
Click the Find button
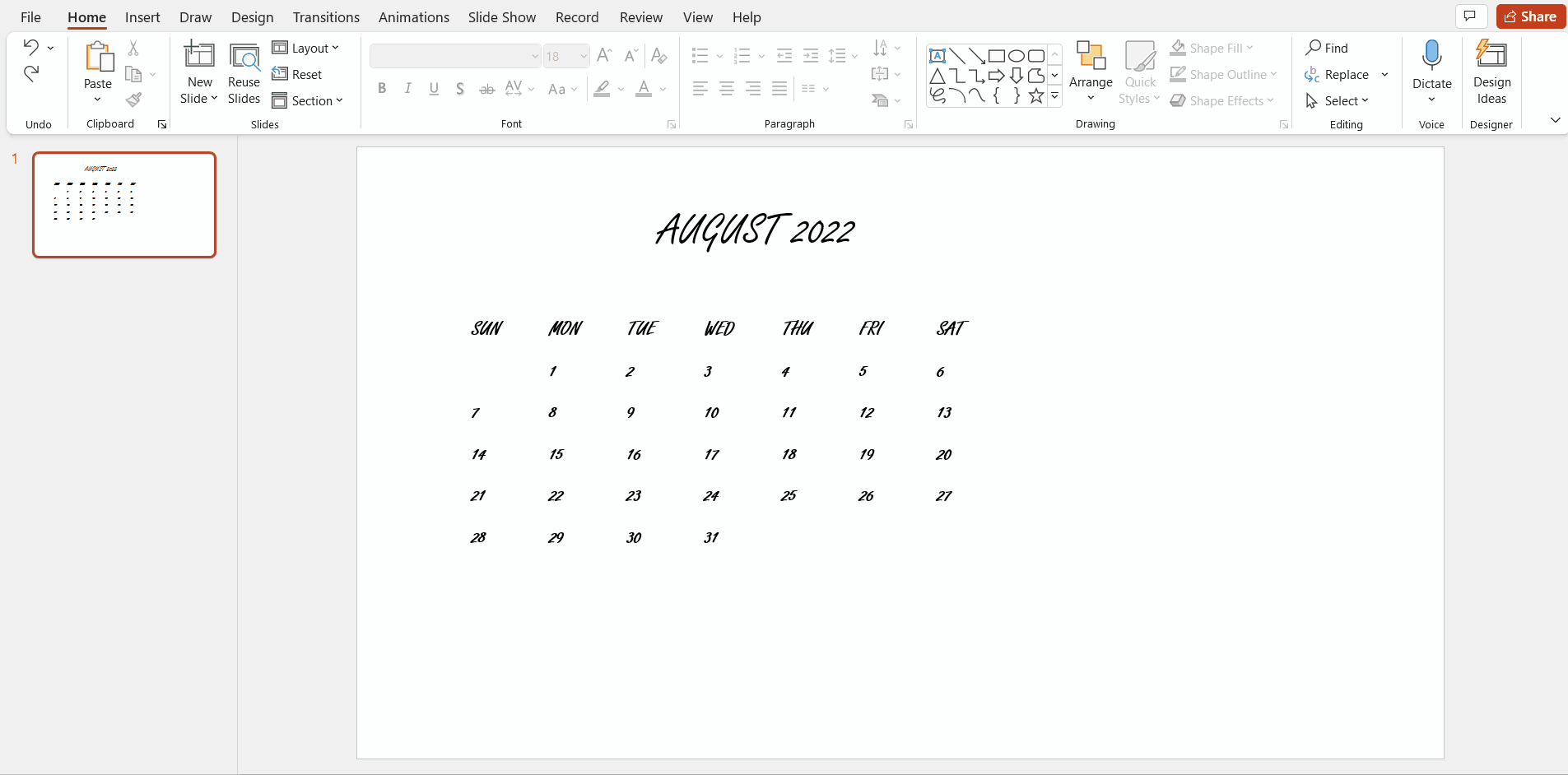(1327, 49)
